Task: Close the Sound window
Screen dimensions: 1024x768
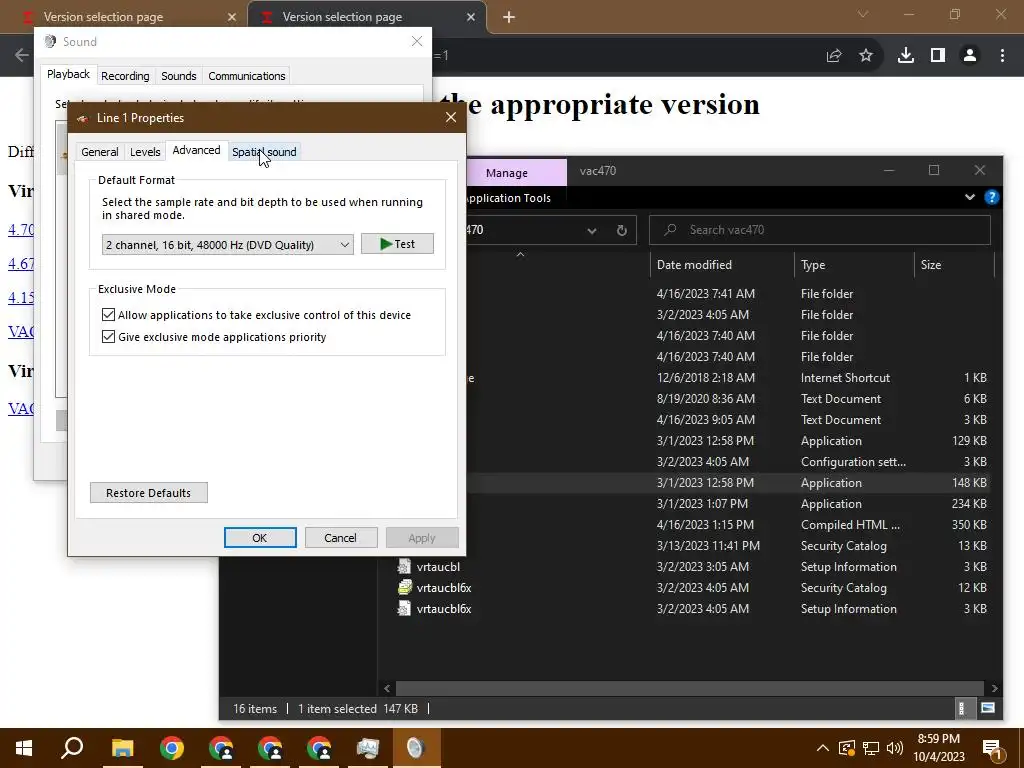Action: [x=417, y=41]
